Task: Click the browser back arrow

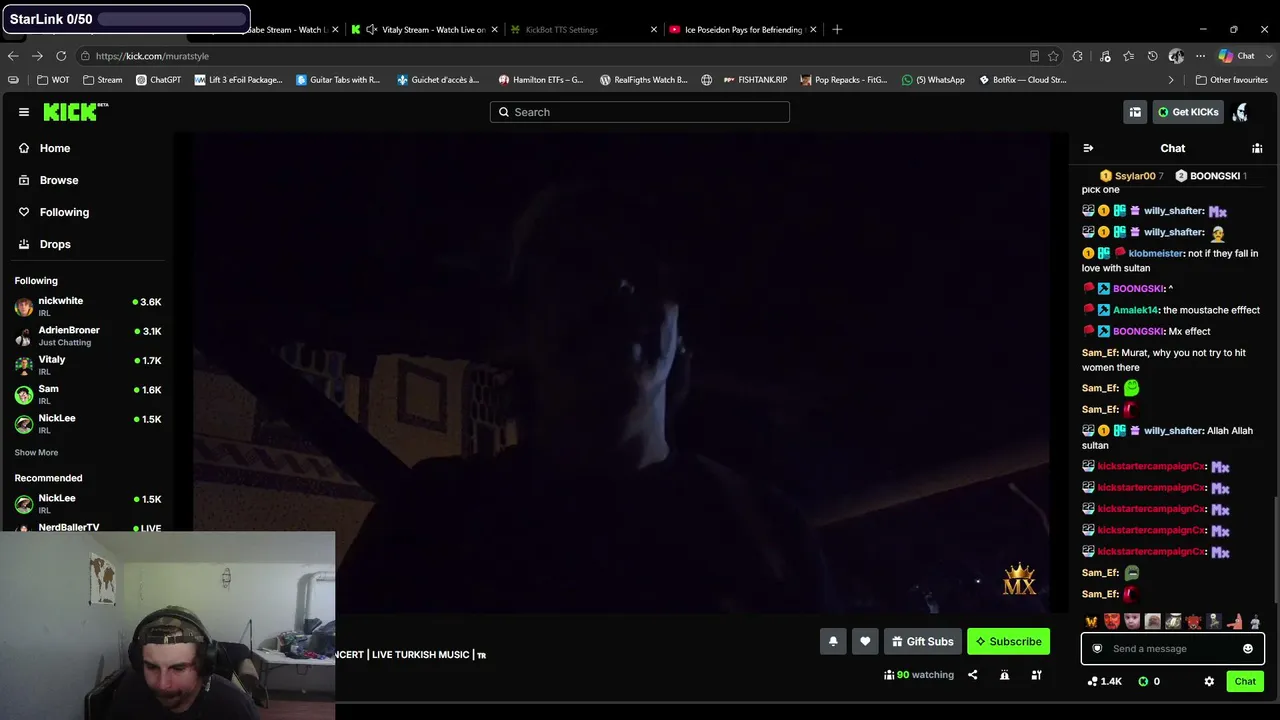Action: (x=13, y=56)
